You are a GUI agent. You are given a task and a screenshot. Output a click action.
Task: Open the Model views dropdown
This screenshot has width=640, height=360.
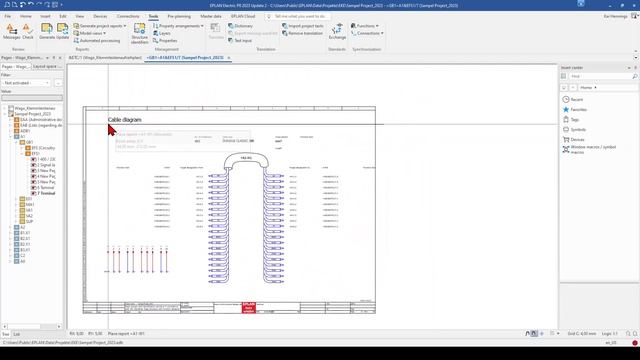tap(89, 33)
